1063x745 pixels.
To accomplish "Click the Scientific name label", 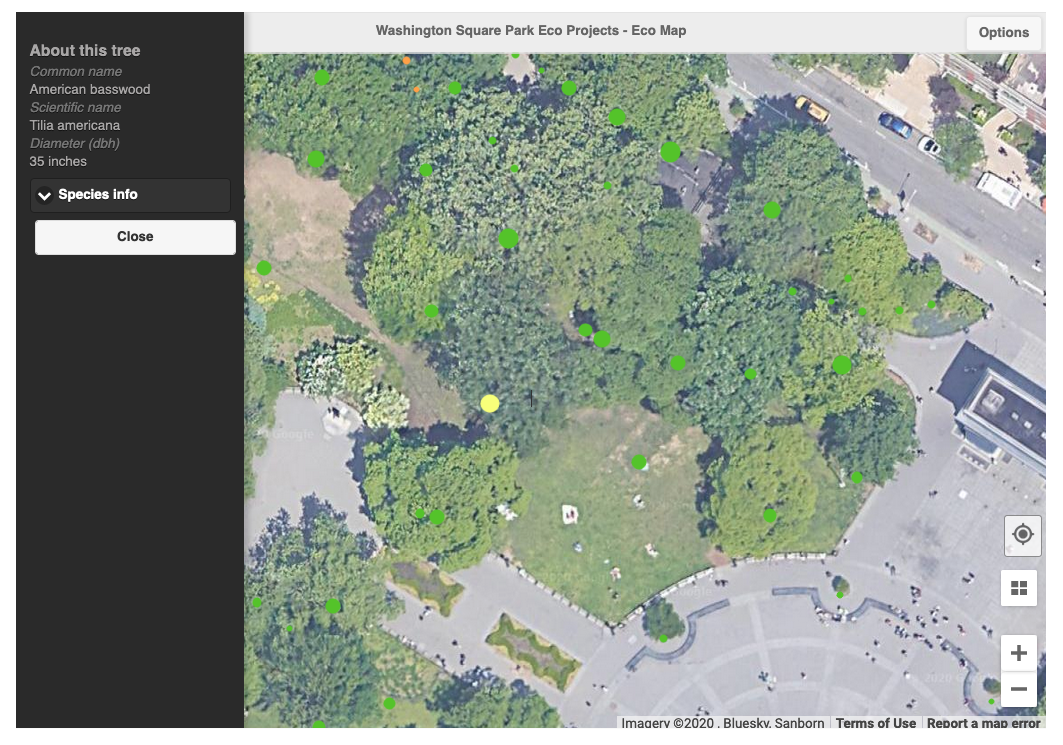I will pyautogui.click(x=75, y=107).
